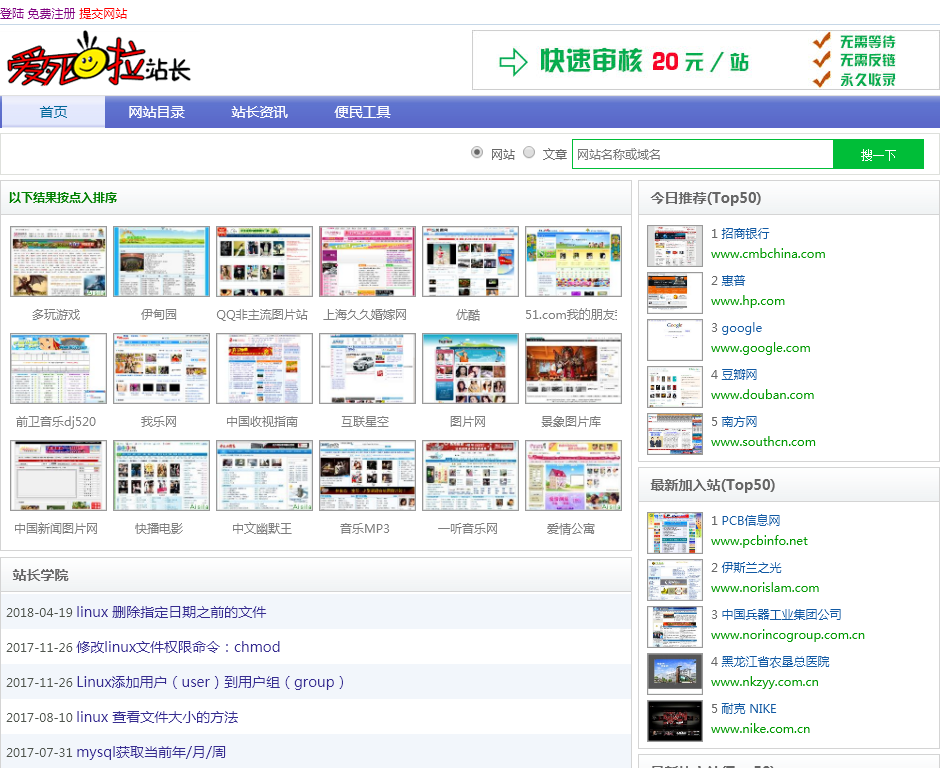Open www.pcbinfo.net URL link
Image resolution: width=940 pixels, height=768 pixels.
coord(759,540)
